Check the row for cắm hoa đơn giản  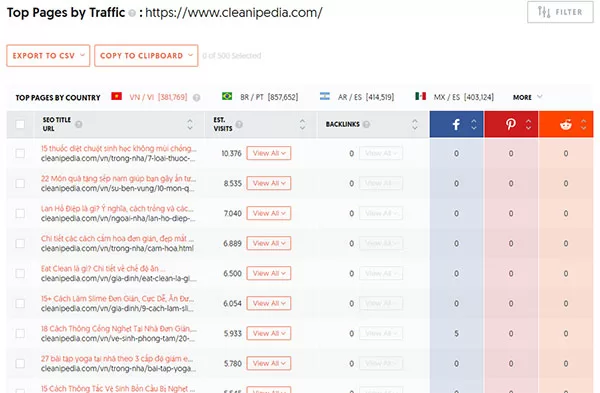[20, 243]
